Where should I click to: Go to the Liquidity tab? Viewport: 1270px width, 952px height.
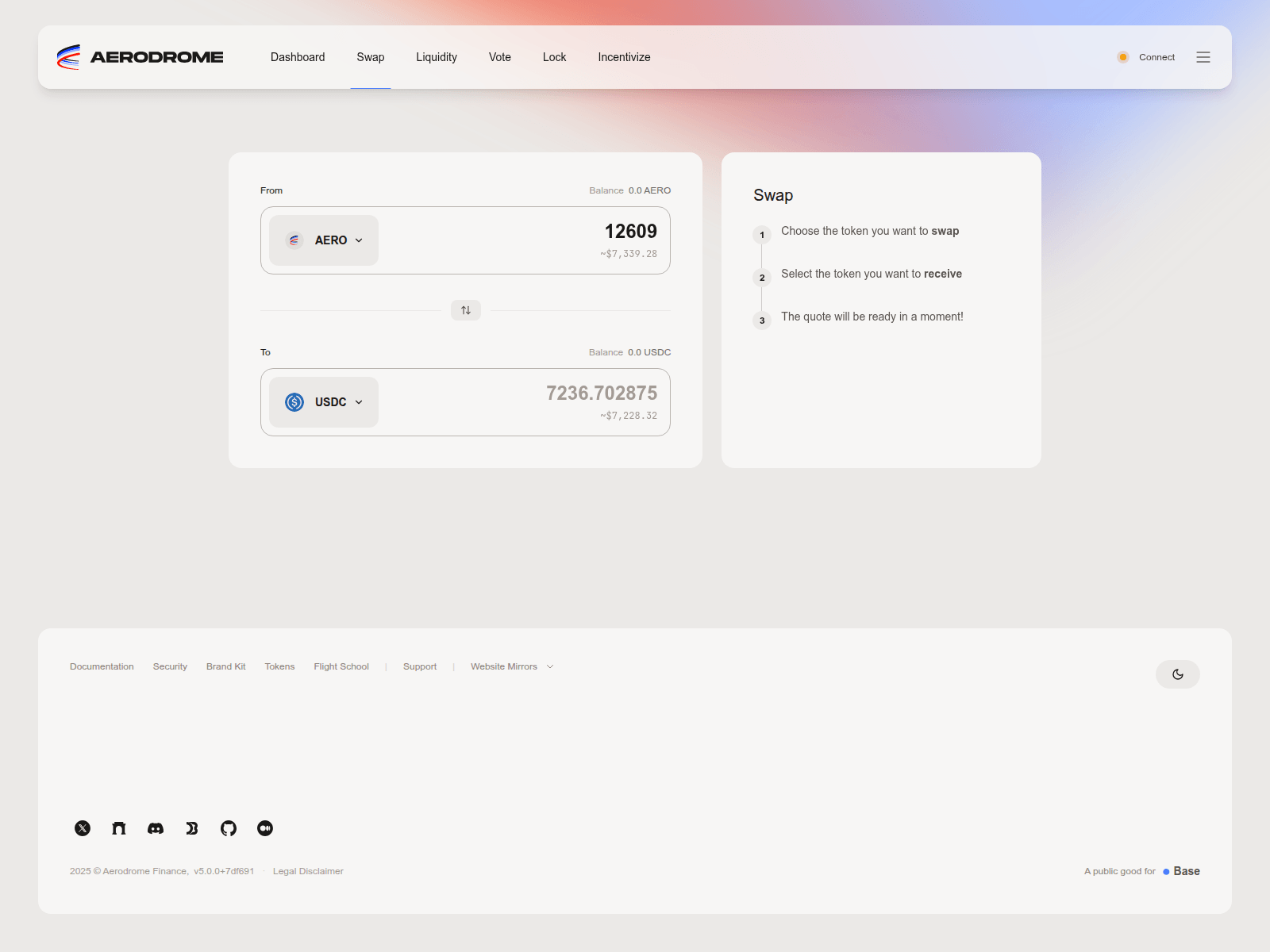pyautogui.click(x=437, y=57)
